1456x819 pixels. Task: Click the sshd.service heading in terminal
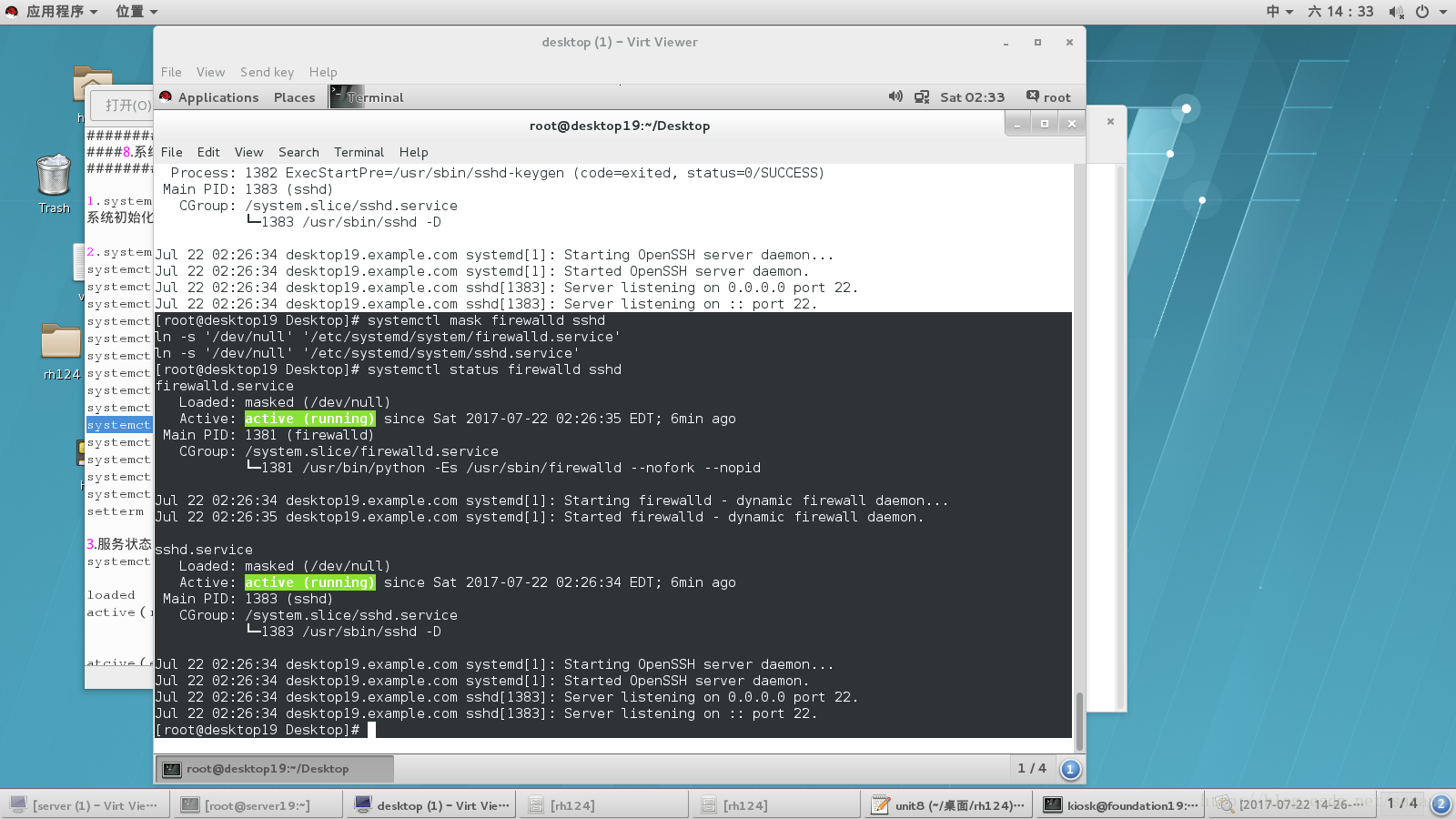click(x=204, y=550)
